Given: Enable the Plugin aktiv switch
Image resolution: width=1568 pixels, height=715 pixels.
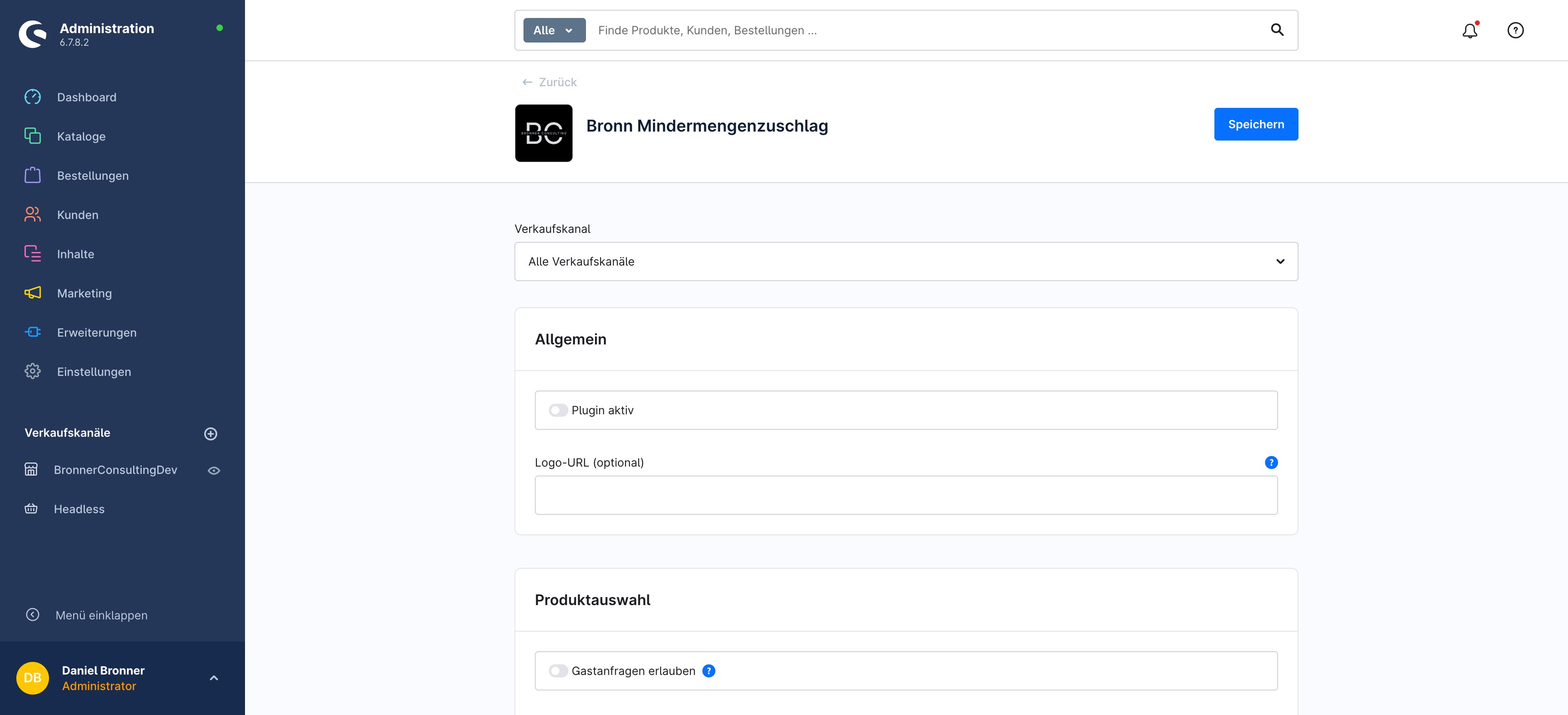Looking at the screenshot, I should [557, 410].
